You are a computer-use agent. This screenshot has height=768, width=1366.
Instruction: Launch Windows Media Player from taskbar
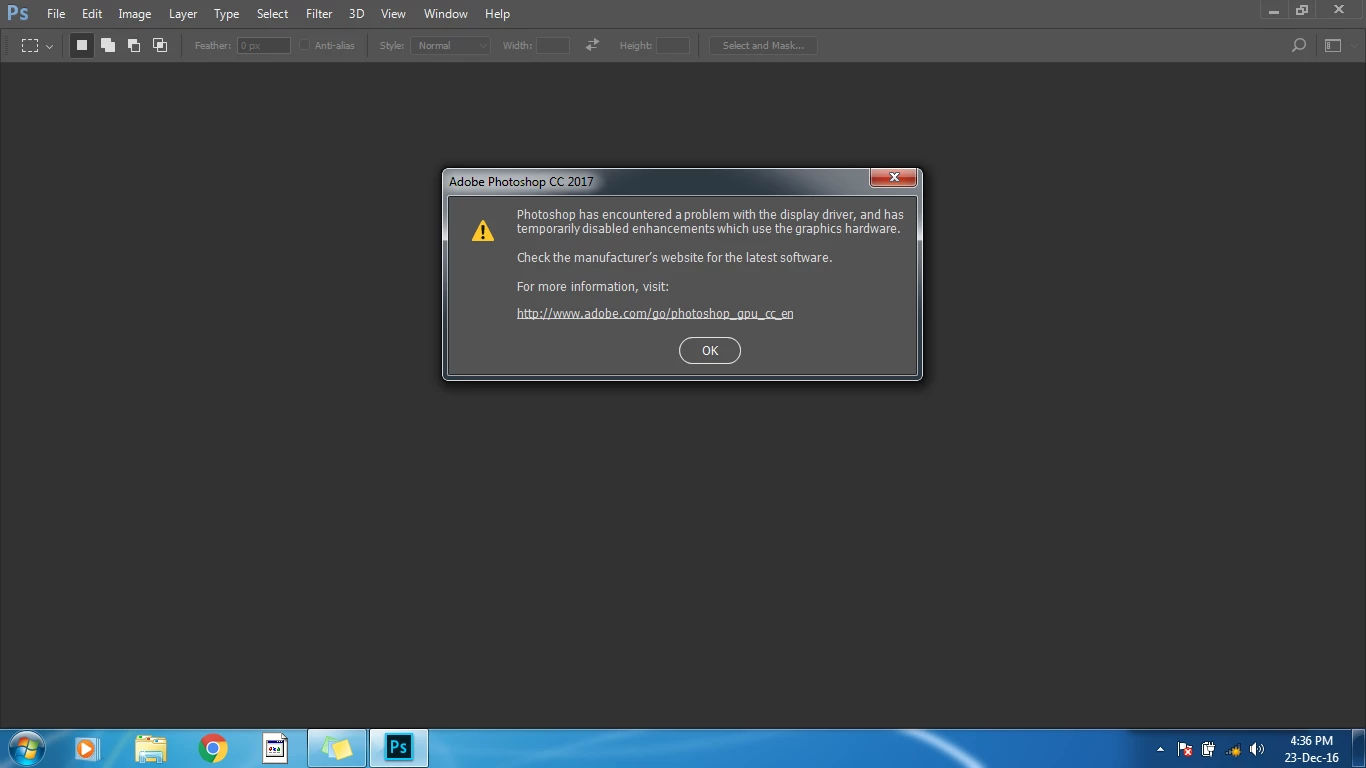coord(87,748)
